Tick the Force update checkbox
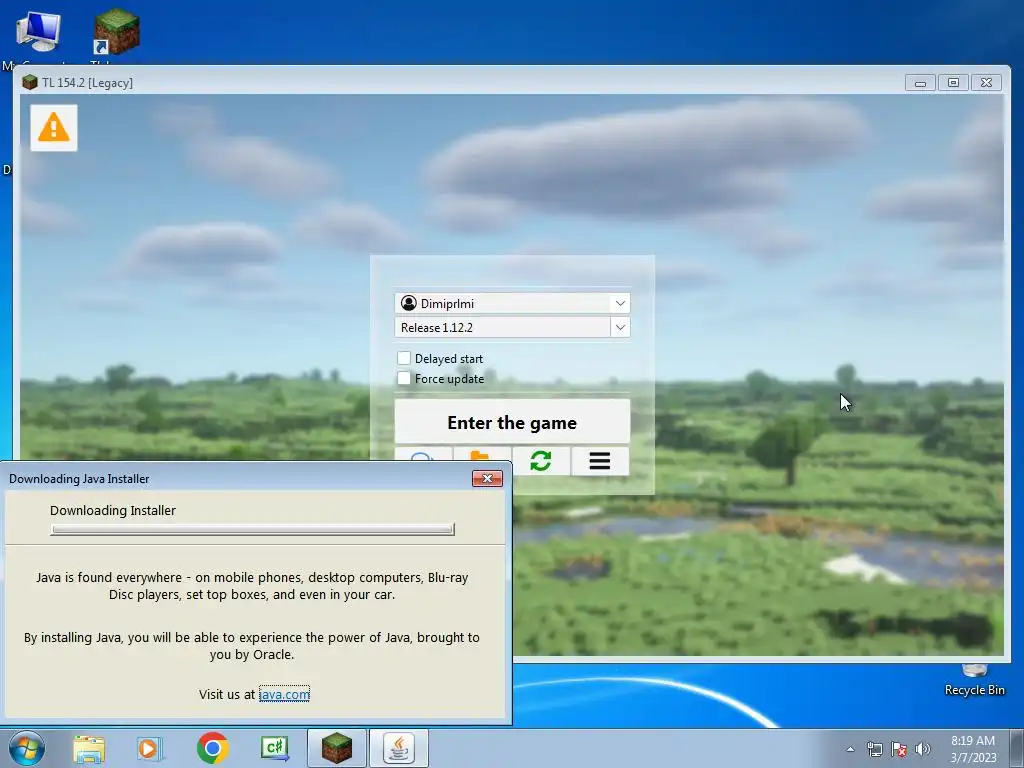The height and width of the screenshot is (768, 1024). pyautogui.click(x=404, y=378)
